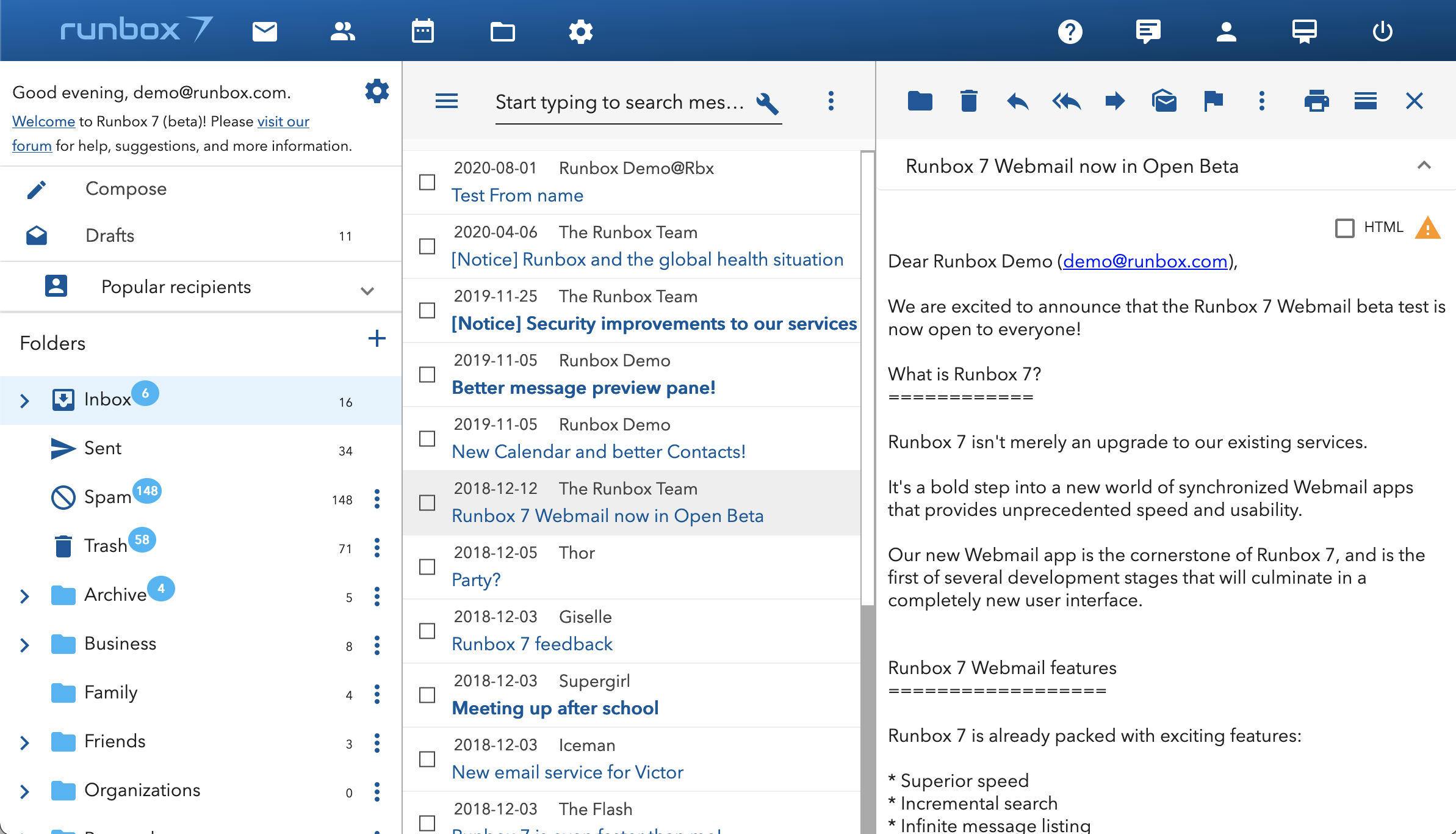Image resolution: width=1456 pixels, height=834 pixels.
Task: Select checkbox for Test From name message
Action: click(427, 182)
